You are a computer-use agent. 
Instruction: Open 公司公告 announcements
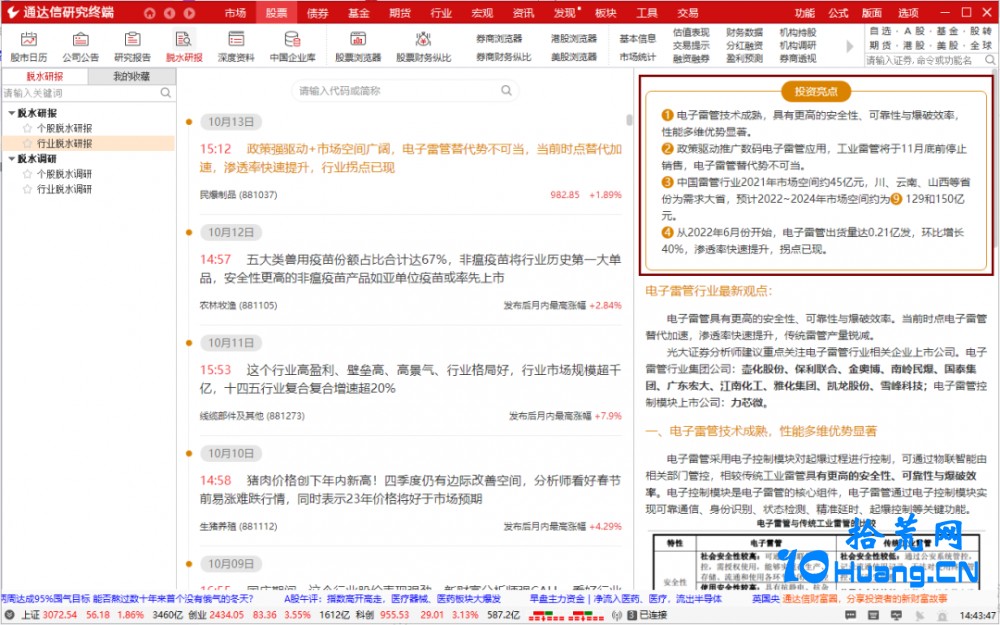[x=80, y=47]
